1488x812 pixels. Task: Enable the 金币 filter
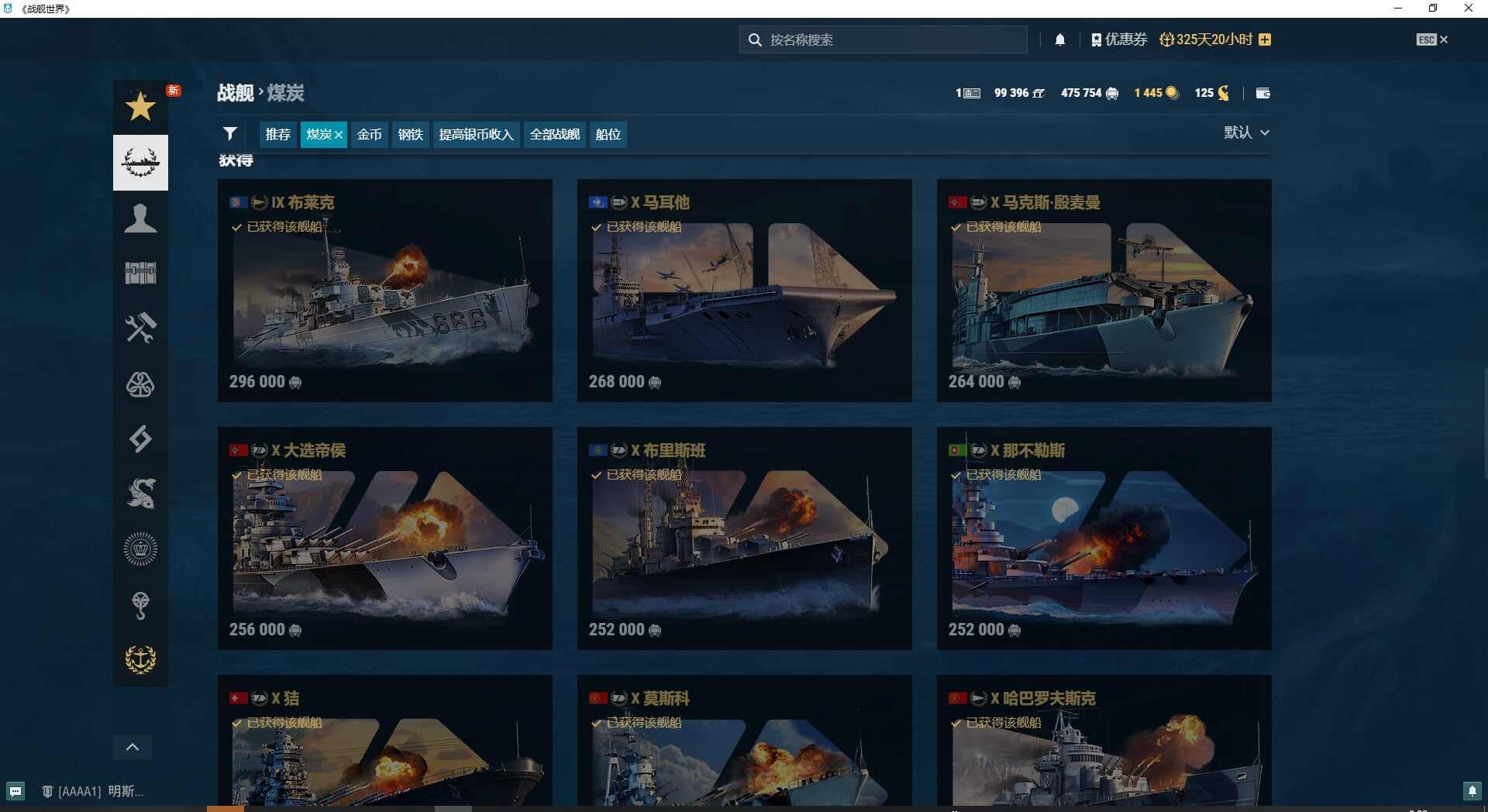coord(369,134)
